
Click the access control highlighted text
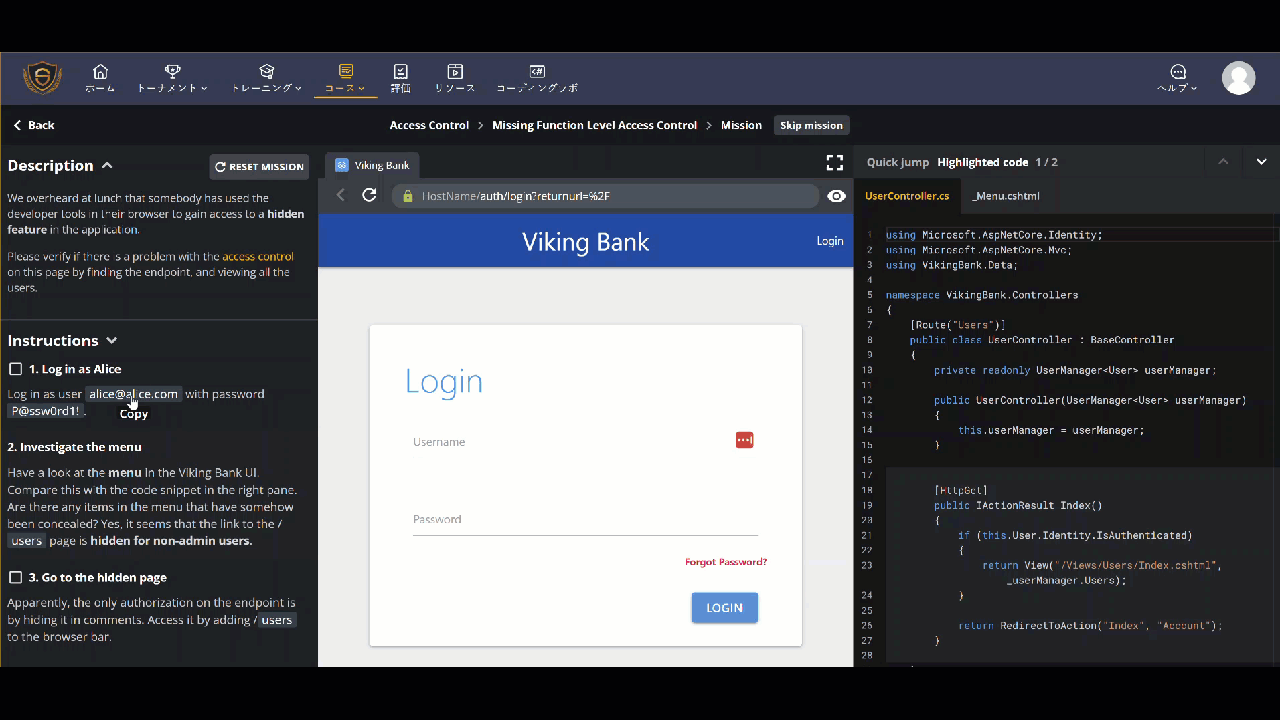[258, 257]
